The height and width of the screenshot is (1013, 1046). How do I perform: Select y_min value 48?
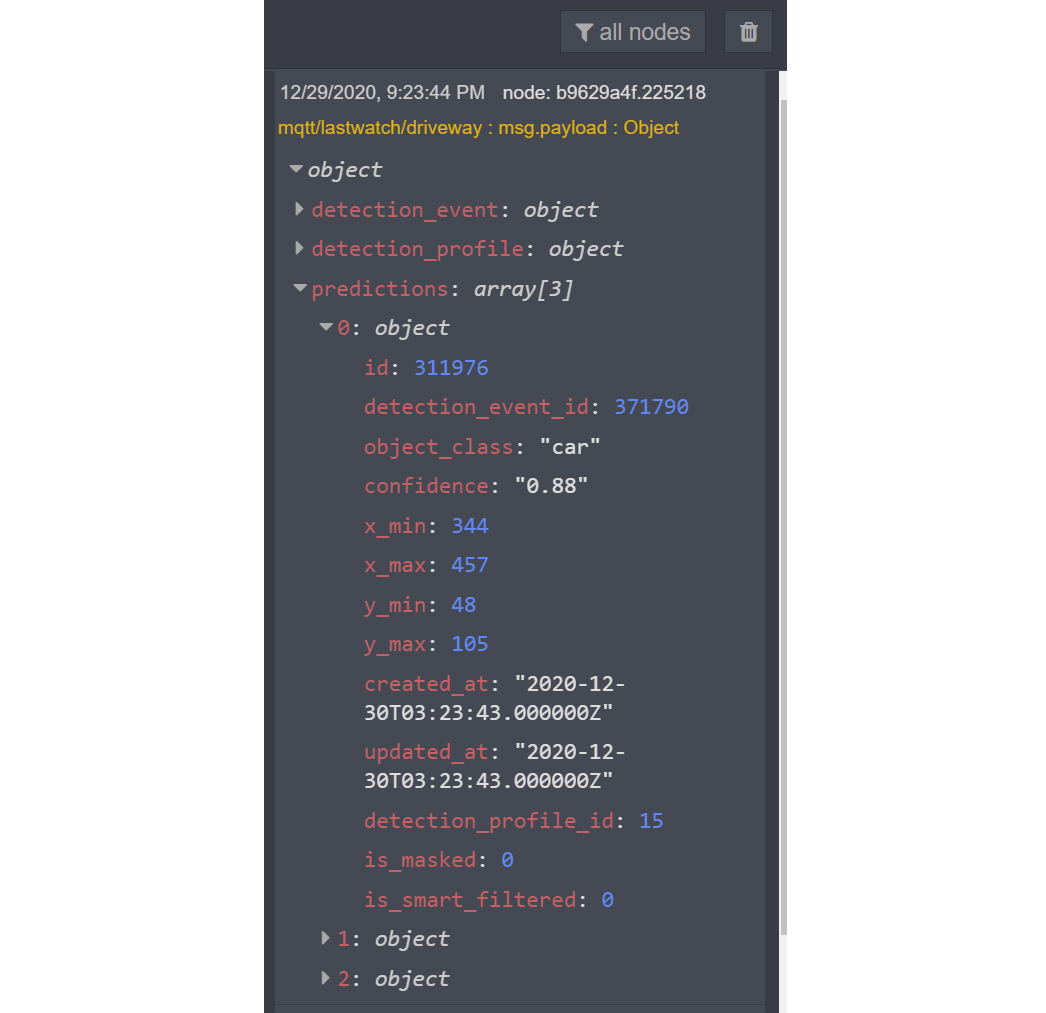[x=464, y=605]
